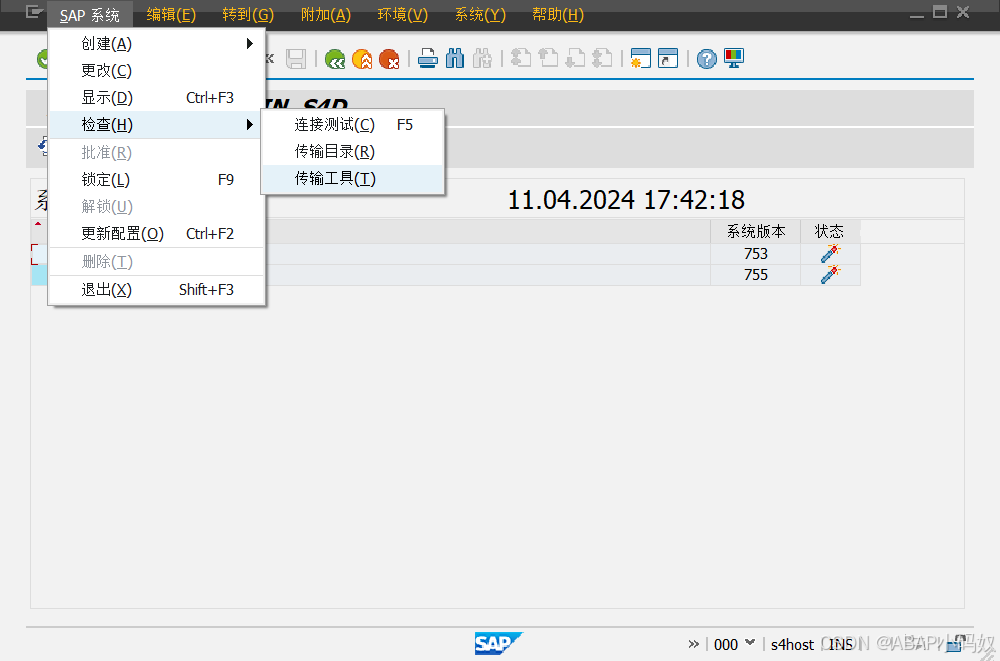Open the dropdown arrow next to 000

[x=750, y=642]
